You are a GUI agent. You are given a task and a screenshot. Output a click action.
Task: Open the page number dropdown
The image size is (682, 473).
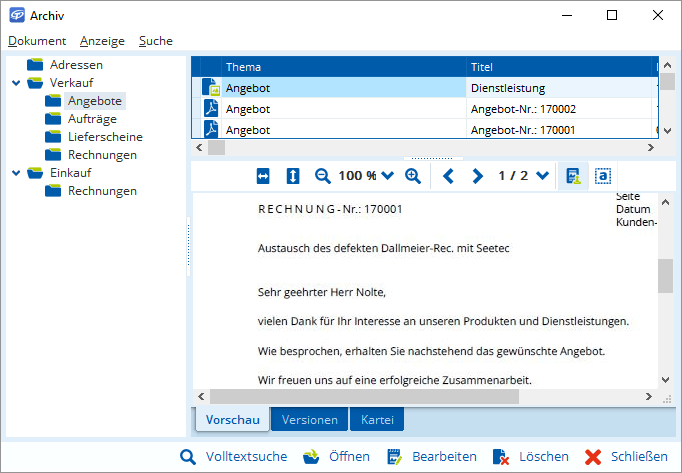(543, 176)
